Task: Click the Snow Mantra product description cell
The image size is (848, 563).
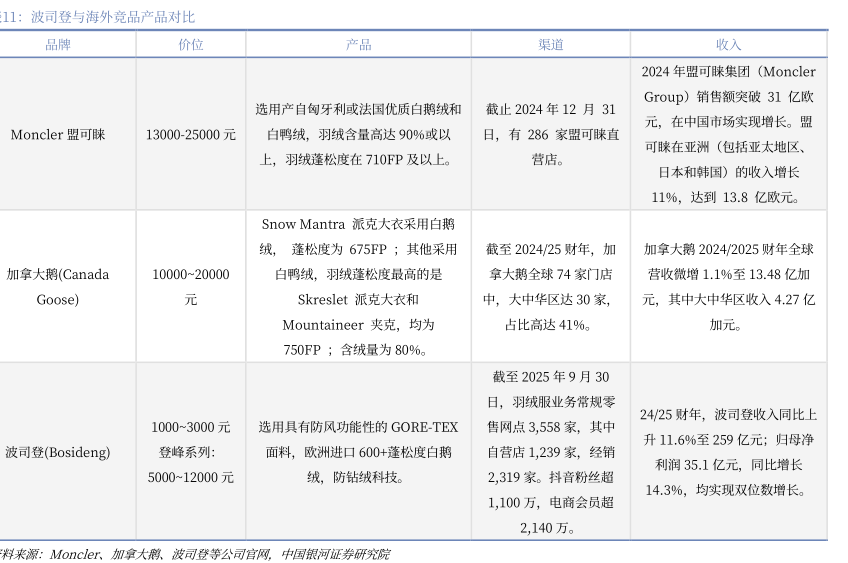Action: 358,286
